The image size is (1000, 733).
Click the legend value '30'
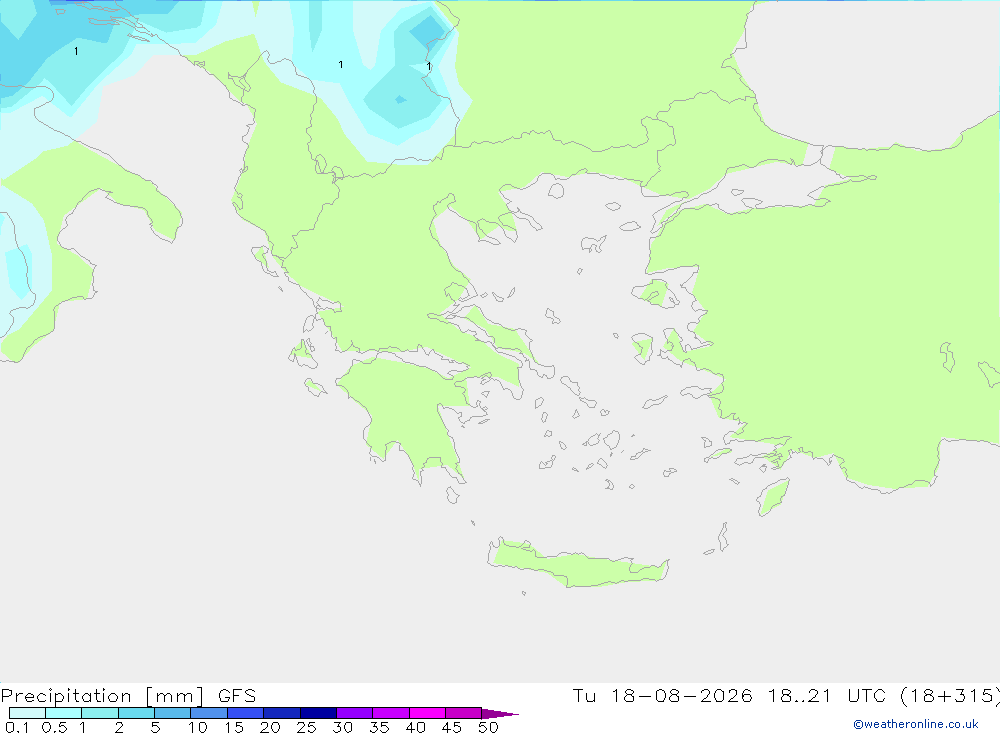tap(342, 727)
